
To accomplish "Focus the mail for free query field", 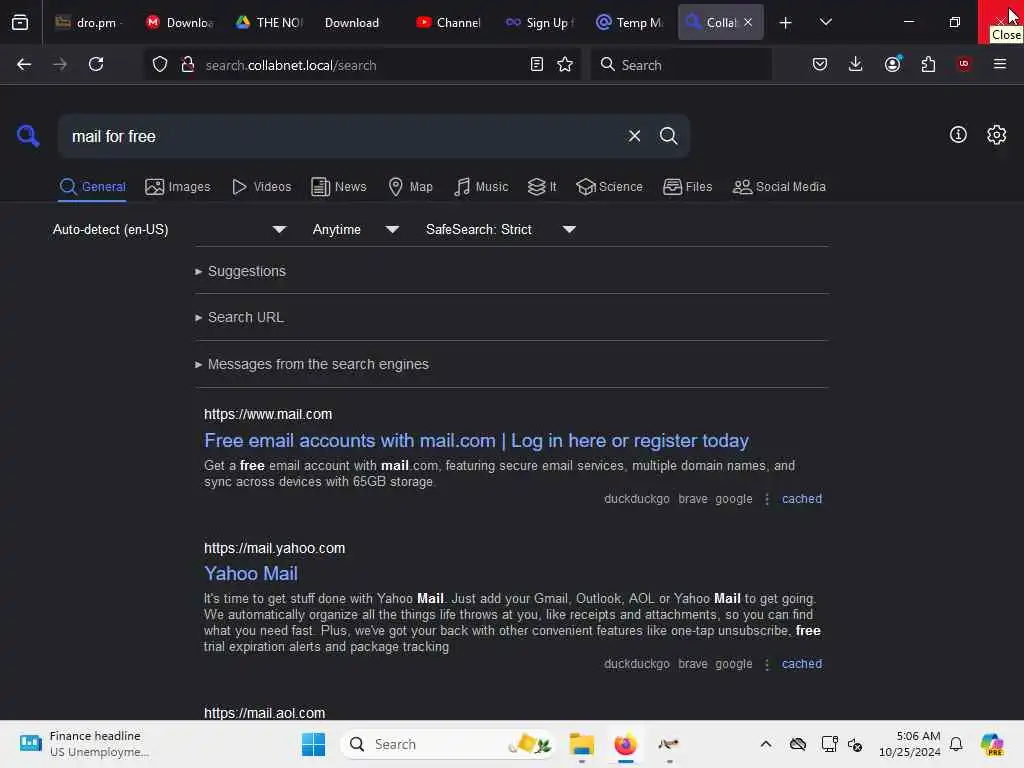I will tap(343, 136).
